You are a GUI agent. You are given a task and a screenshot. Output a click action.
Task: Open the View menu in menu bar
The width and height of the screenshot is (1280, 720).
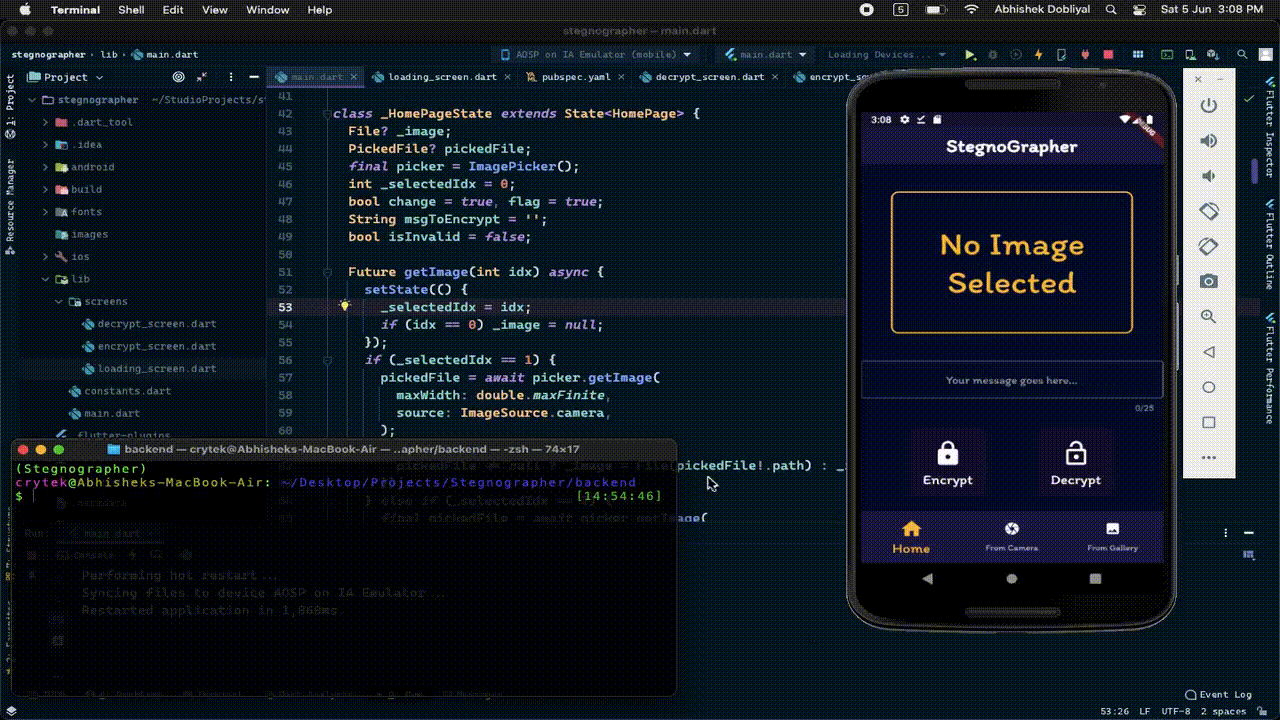tap(215, 10)
